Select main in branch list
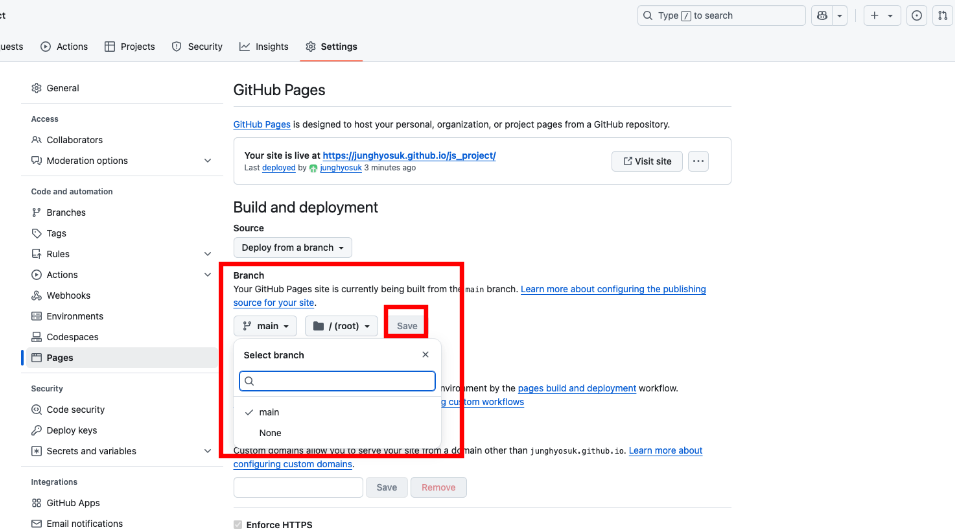Screen dimensions: 955x529 pyautogui.click(x=337, y=412)
